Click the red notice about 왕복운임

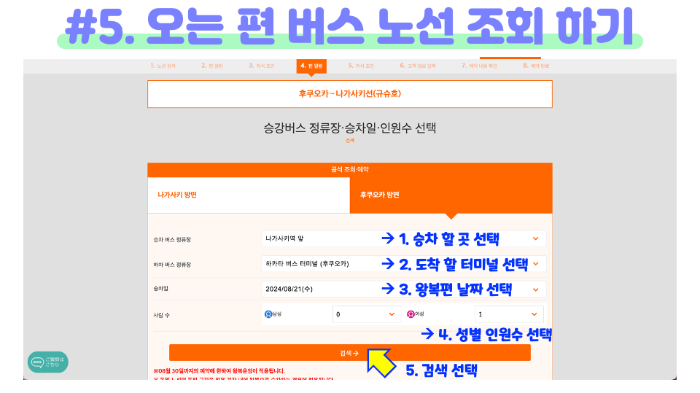coord(219,371)
